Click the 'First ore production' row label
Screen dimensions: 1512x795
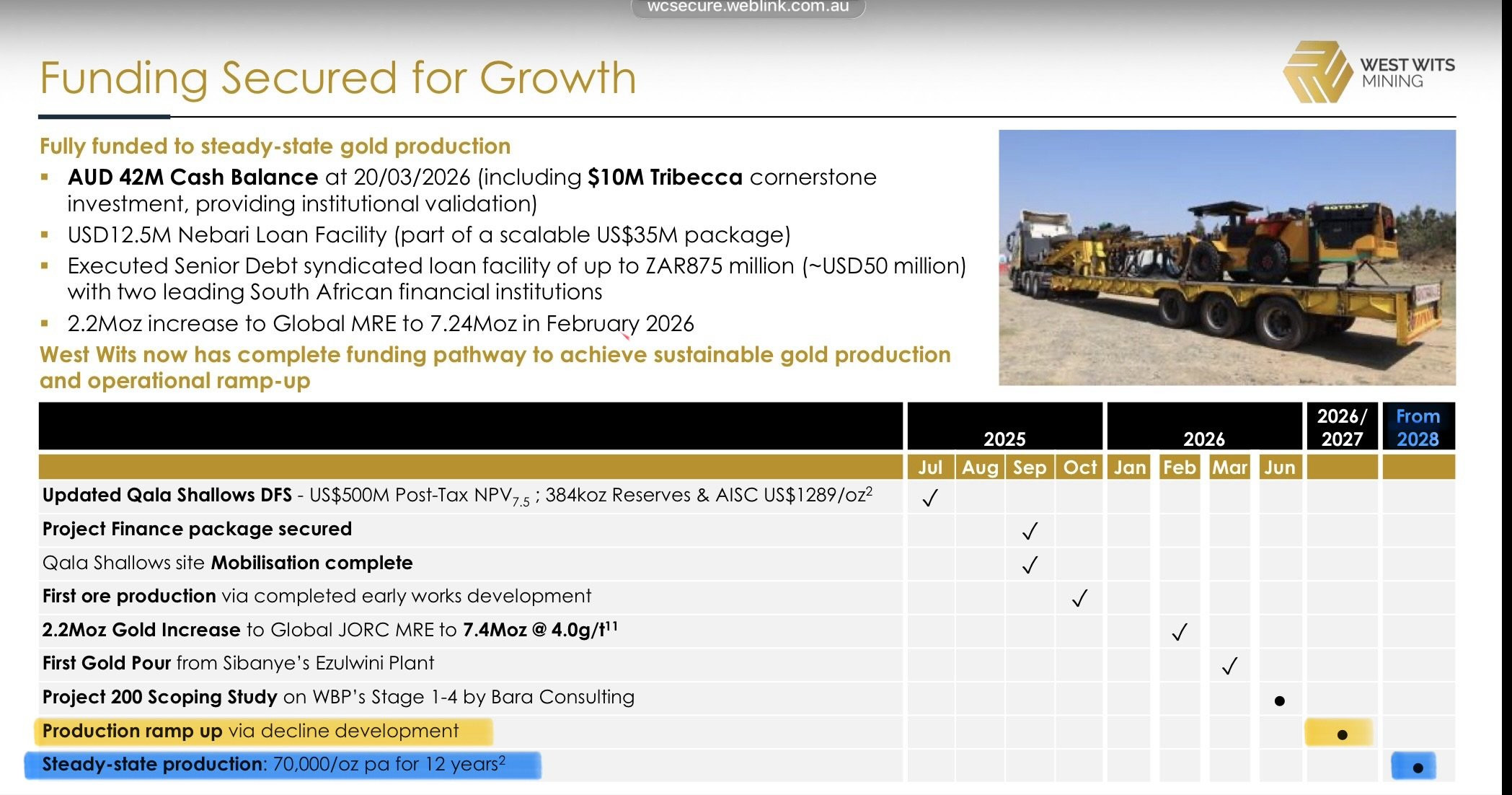click(x=317, y=597)
